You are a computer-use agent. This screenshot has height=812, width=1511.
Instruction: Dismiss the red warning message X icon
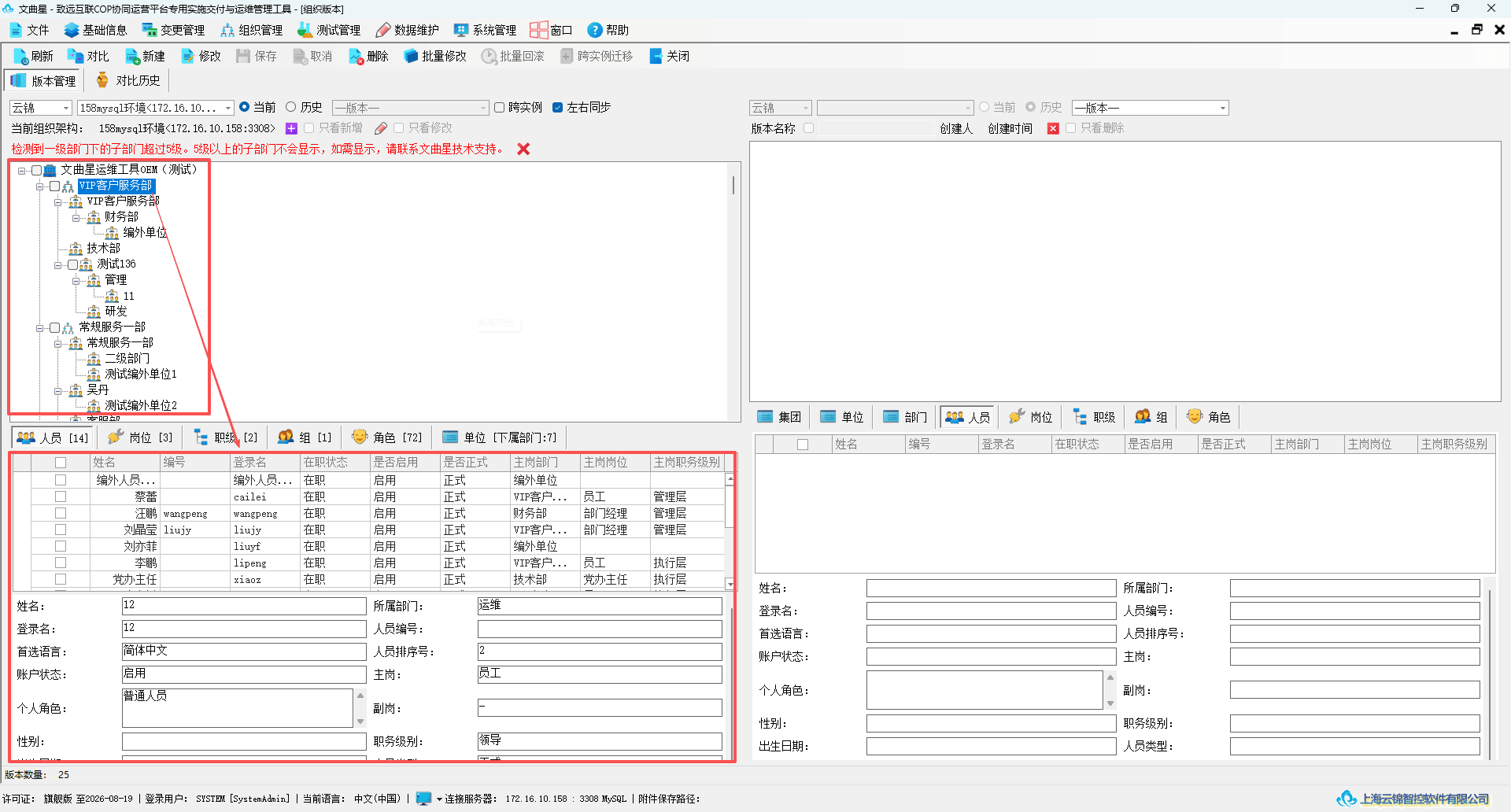tap(523, 149)
